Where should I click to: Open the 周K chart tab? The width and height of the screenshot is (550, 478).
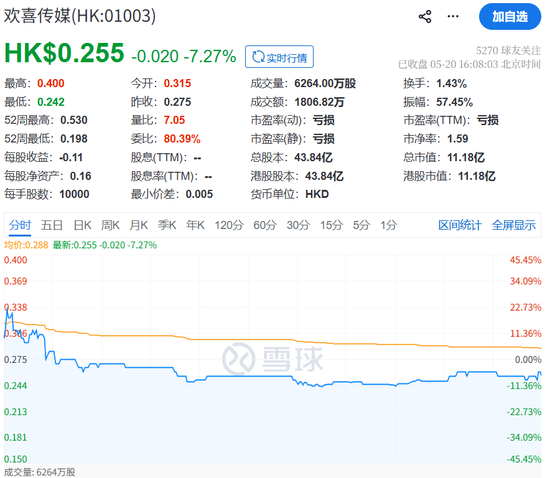pyautogui.click(x=110, y=225)
